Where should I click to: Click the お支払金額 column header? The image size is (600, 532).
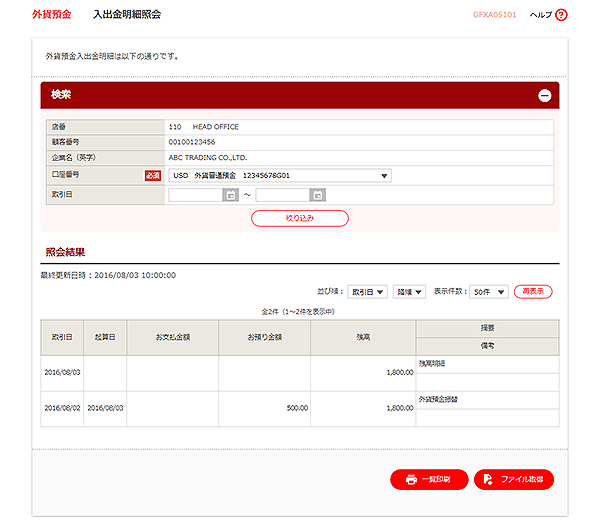pyautogui.click(x=173, y=337)
